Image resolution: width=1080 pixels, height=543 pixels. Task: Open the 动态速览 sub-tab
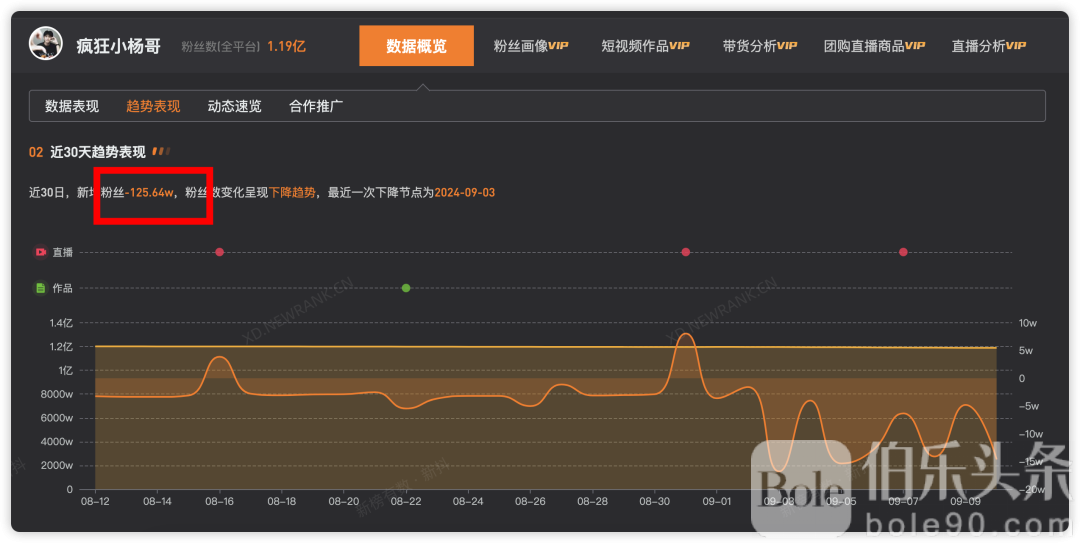click(x=234, y=106)
